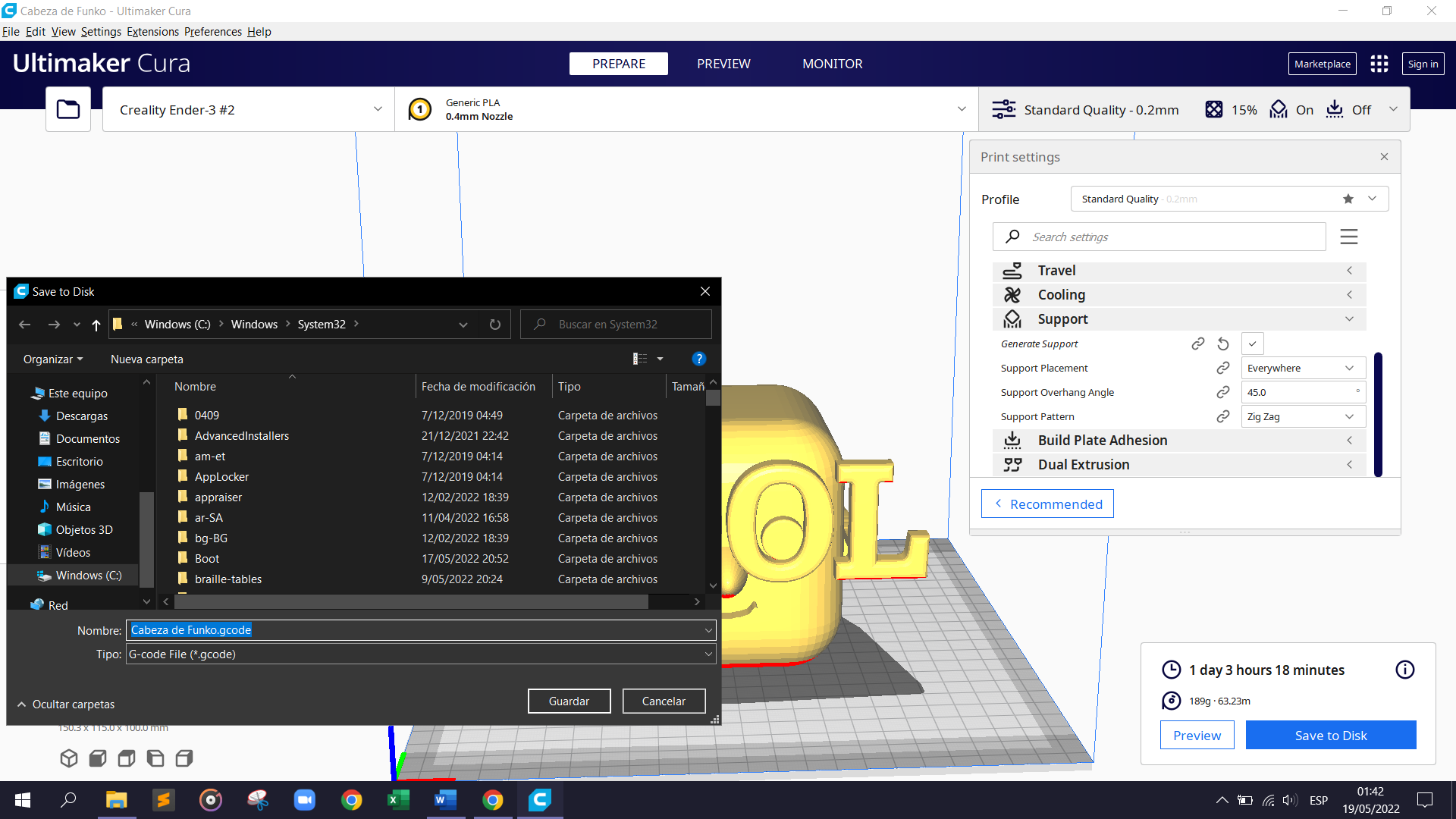Show print time info with the info icon
The width and height of the screenshot is (1456, 819).
(1405, 670)
